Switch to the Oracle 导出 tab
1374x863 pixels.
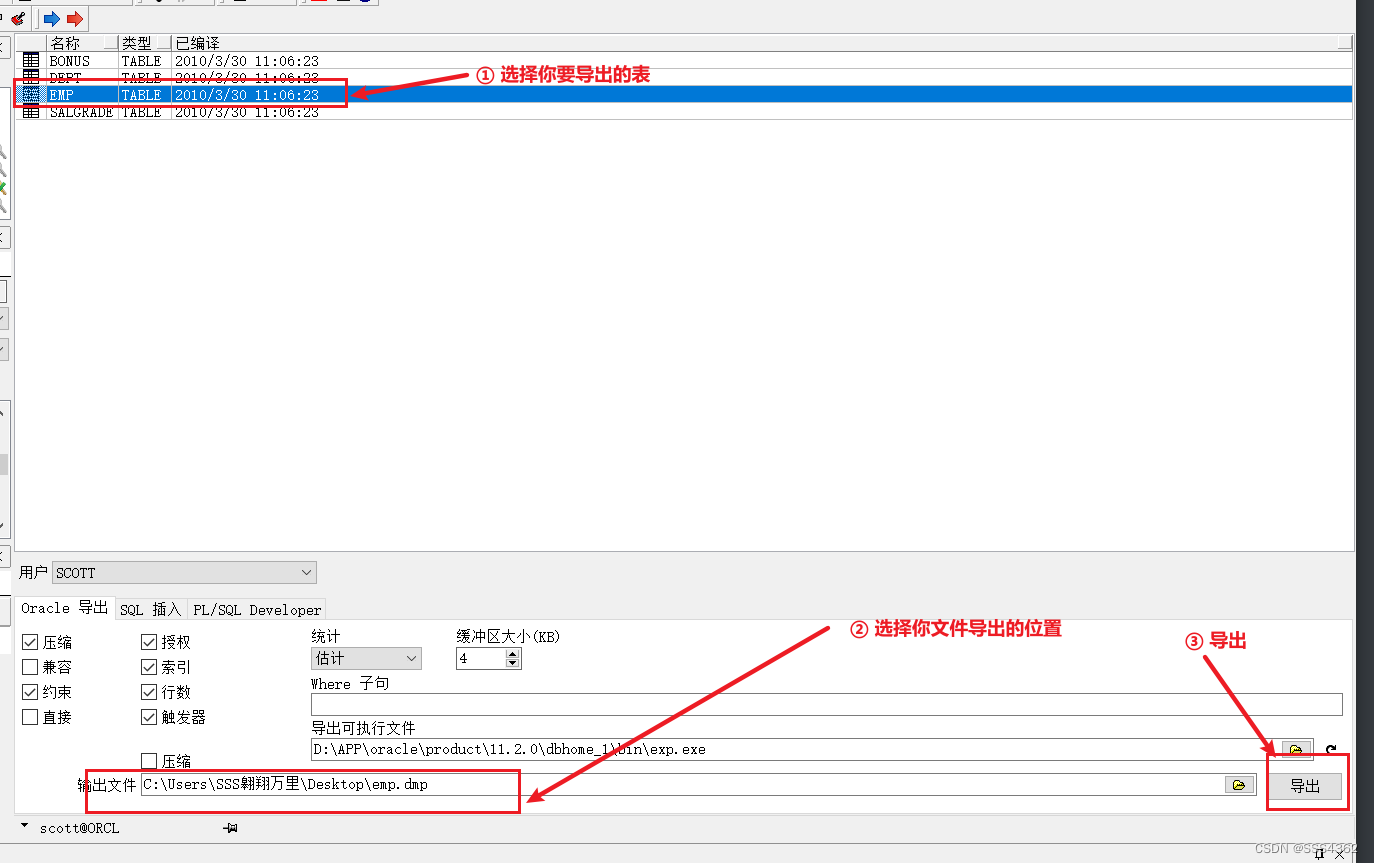(x=65, y=608)
